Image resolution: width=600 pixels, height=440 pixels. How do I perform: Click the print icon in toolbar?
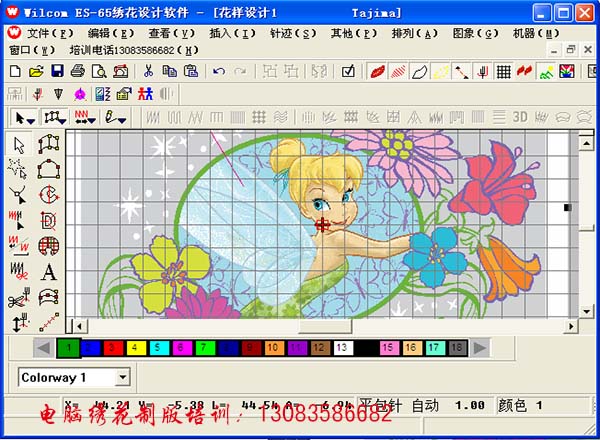tap(77, 71)
